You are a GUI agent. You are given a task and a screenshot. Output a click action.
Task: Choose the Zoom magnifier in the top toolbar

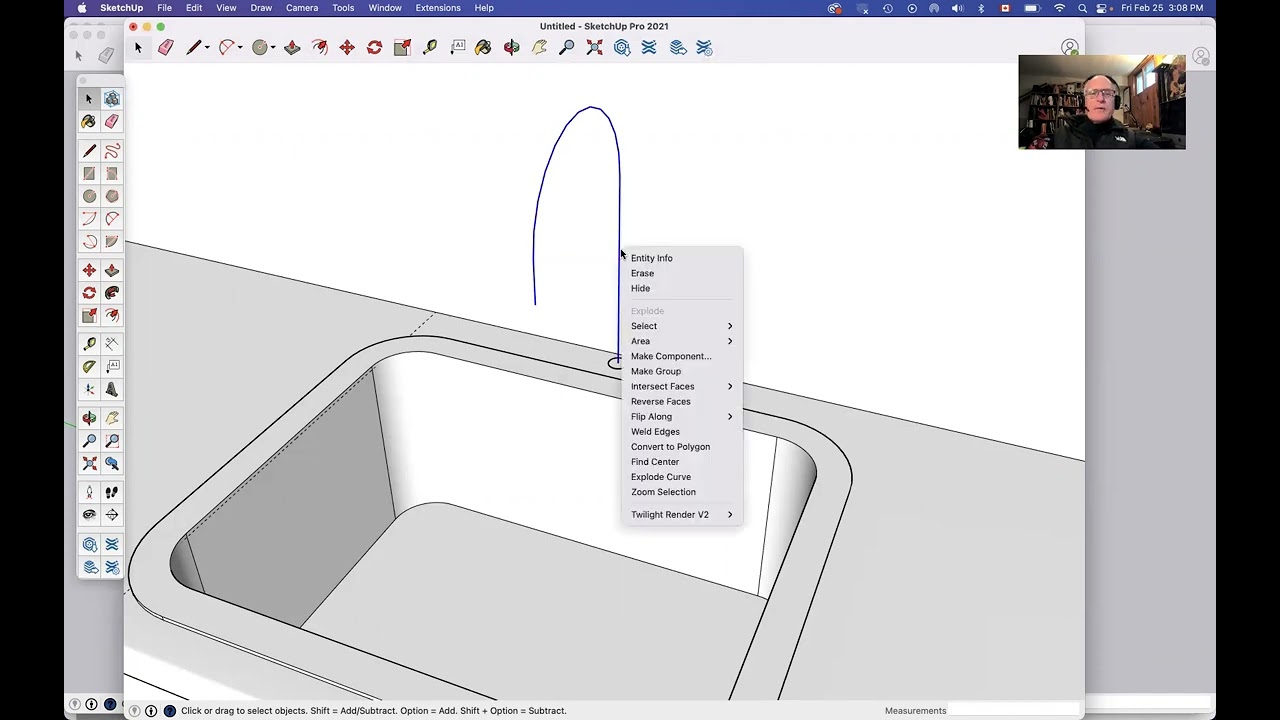(567, 47)
